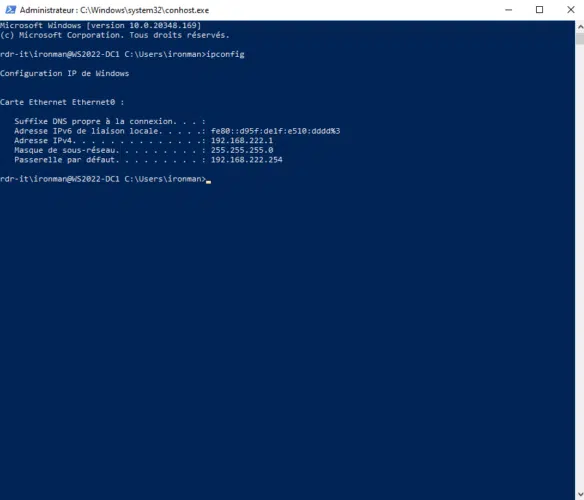This screenshot has width=584, height=500.
Task: Click the subnet mask value 255.255.255.0
Action: 242,150
